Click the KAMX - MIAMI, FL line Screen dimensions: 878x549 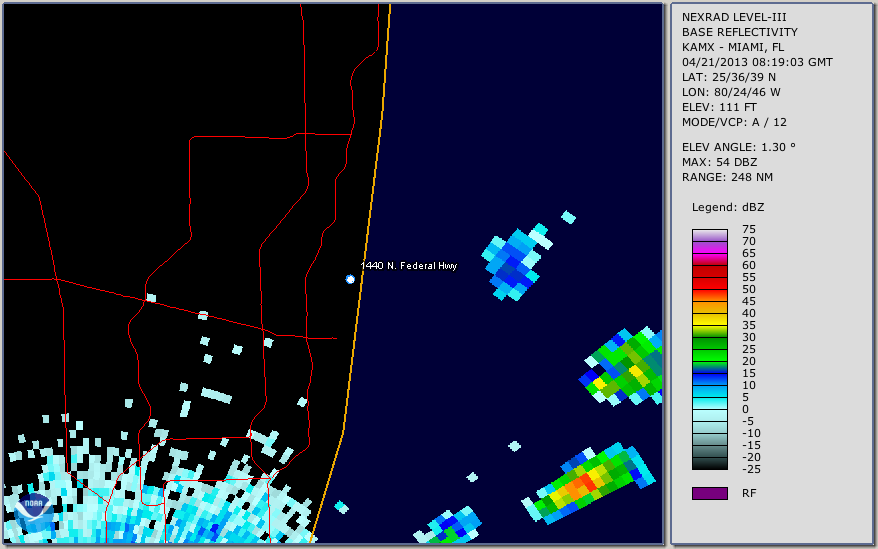733,47
